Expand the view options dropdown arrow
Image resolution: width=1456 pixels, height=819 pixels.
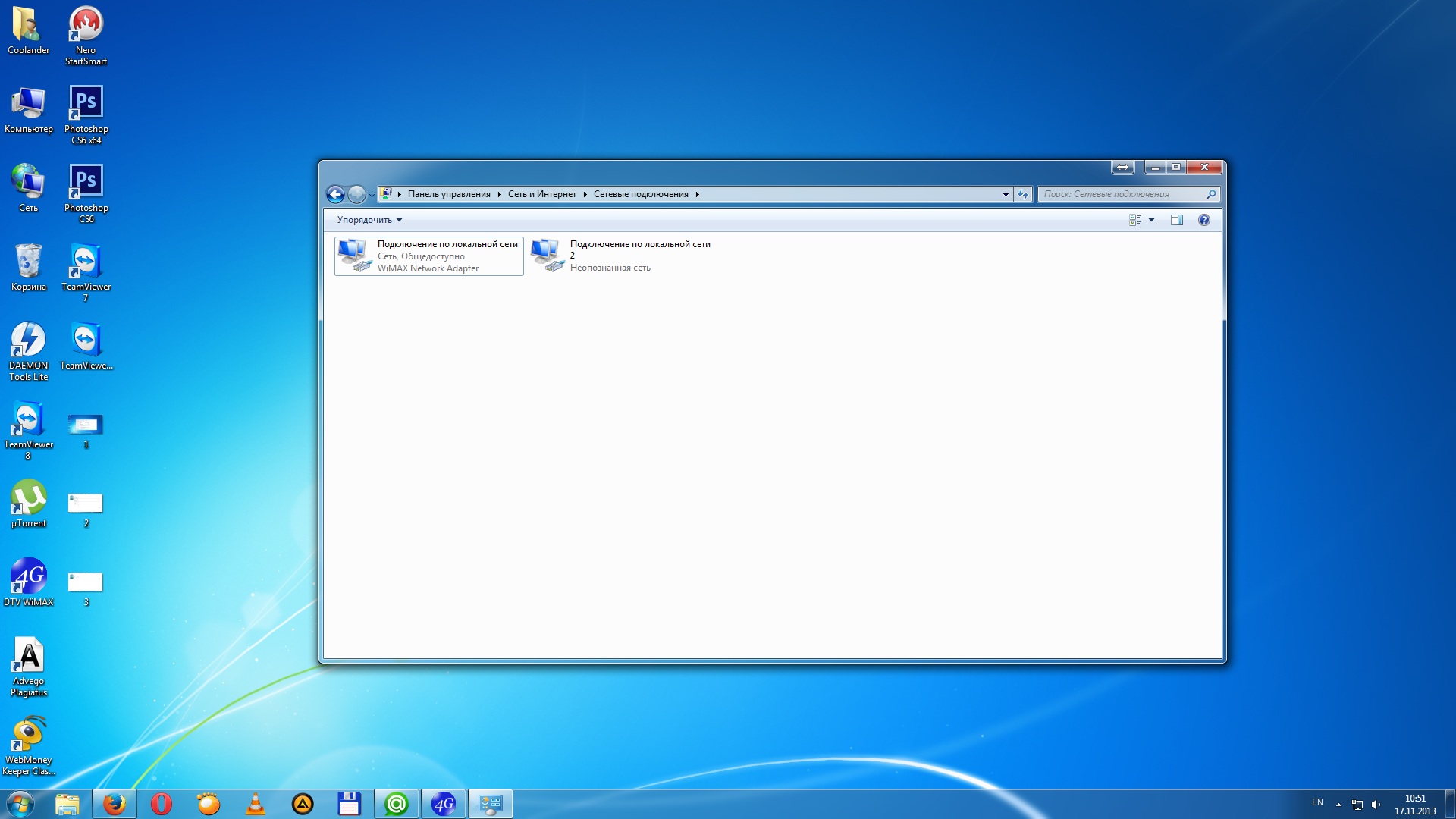pos(1151,220)
